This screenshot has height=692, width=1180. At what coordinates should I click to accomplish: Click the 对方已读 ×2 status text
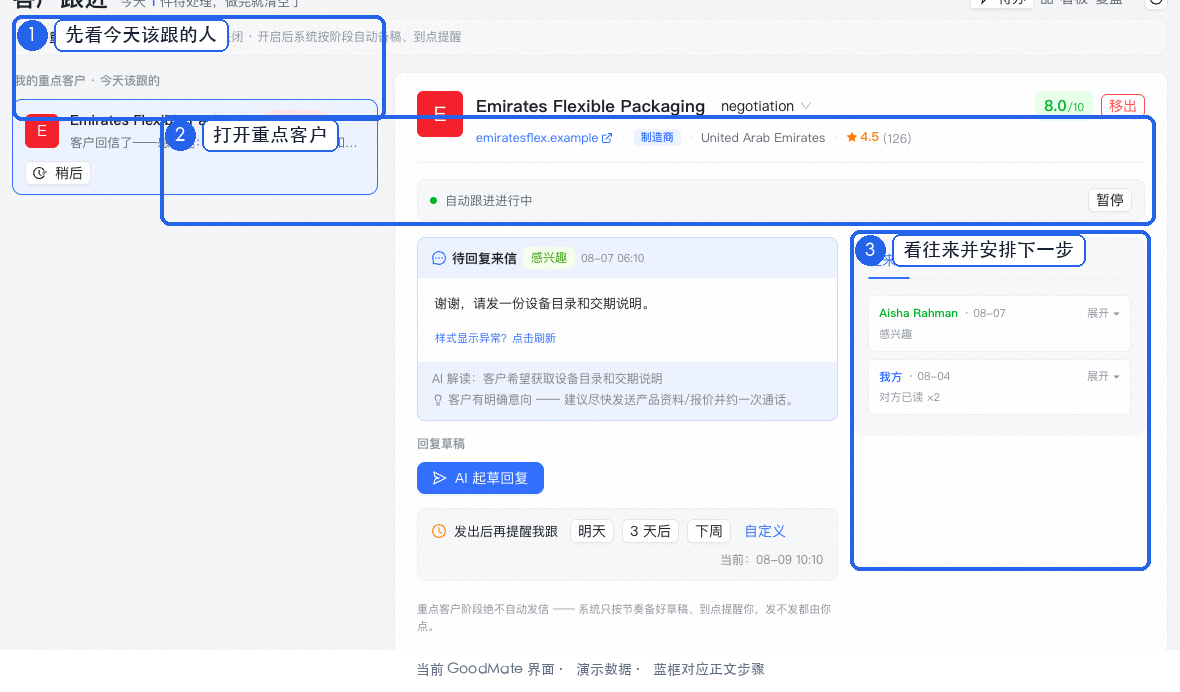pyautogui.click(x=909, y=397)
